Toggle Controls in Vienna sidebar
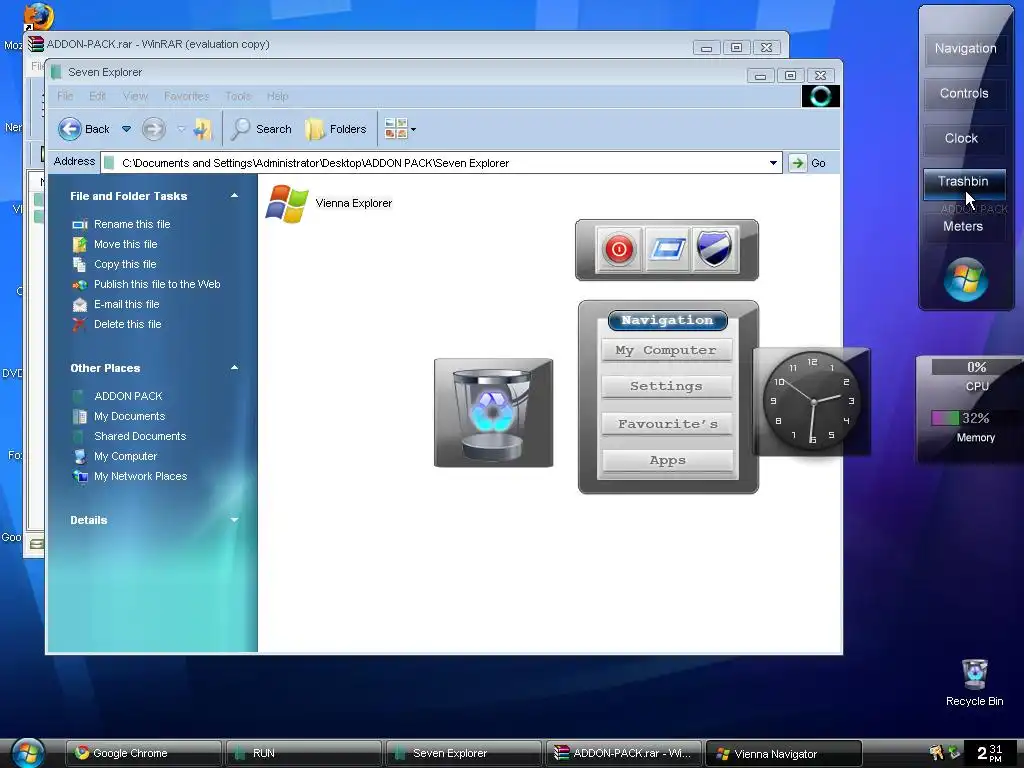 coord(964,93)
